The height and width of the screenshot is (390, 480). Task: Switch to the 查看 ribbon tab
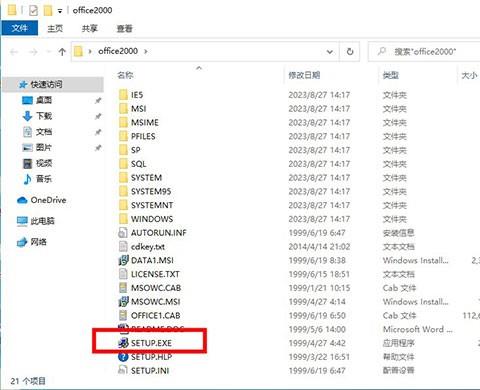(124, 28)
